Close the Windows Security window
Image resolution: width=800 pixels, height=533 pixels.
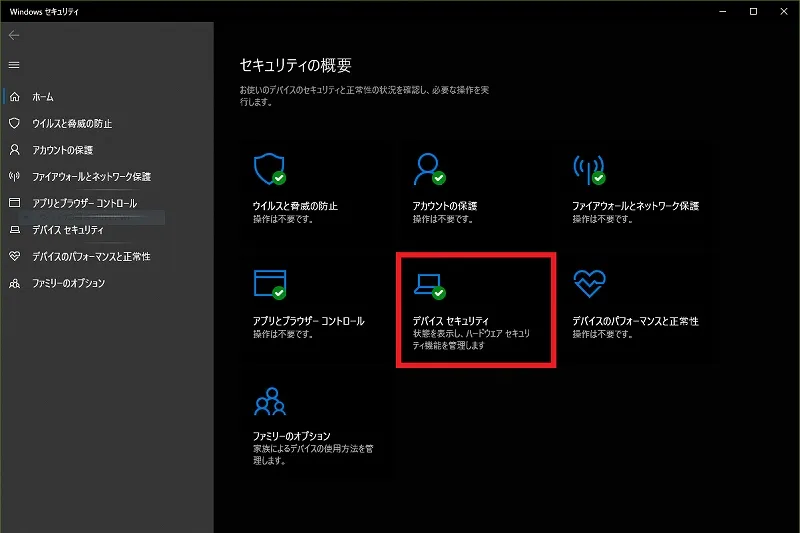coord(784,11)
